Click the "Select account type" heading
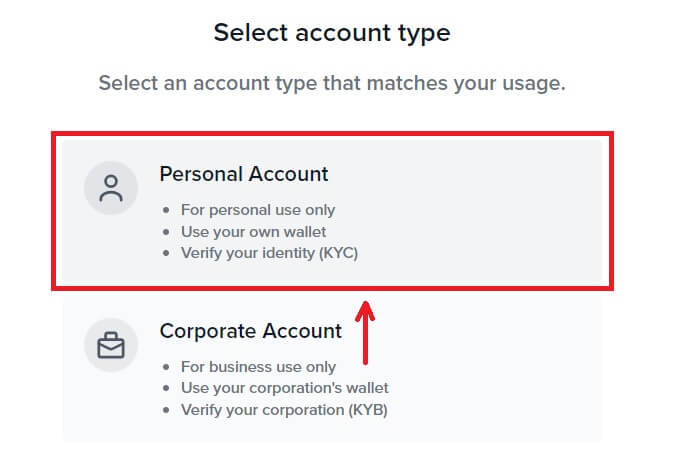This screenshot has height=458, width=678. tap(332, 33)
